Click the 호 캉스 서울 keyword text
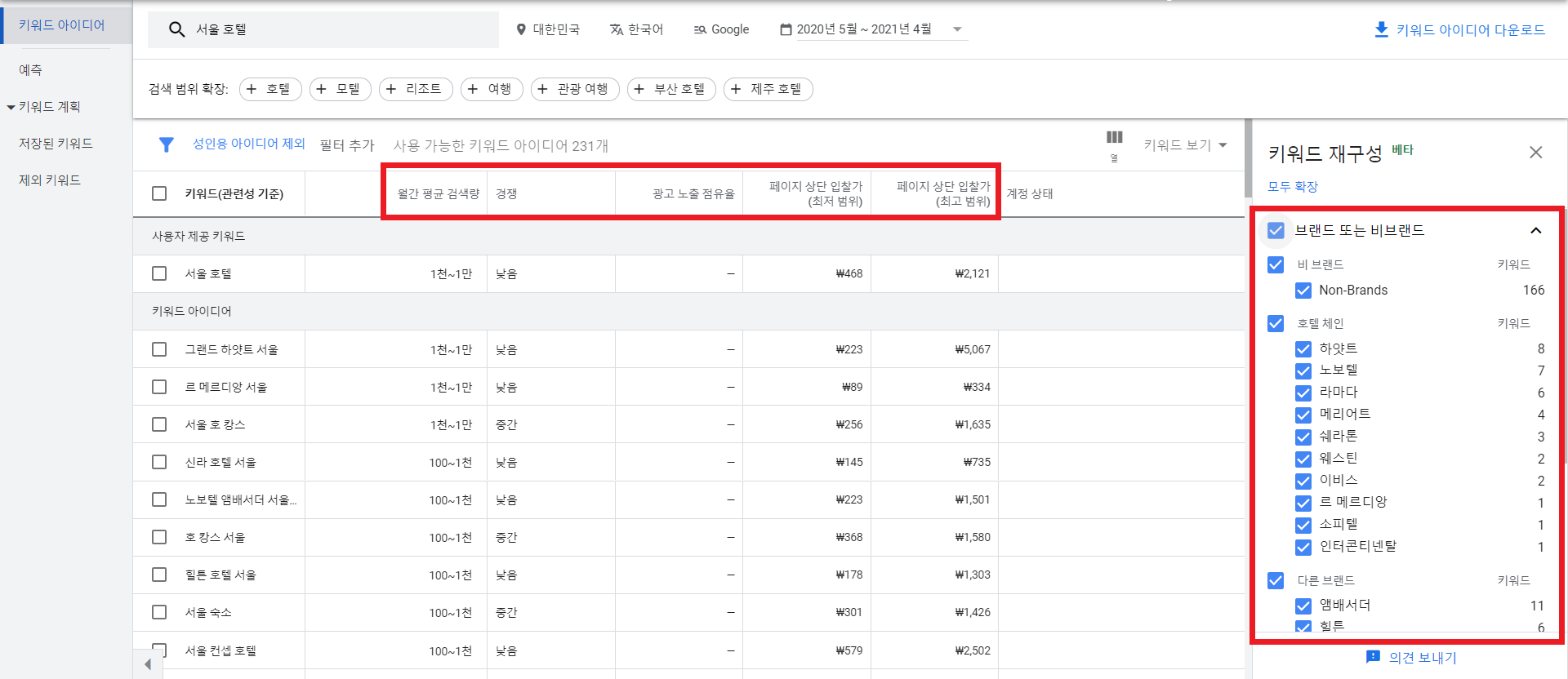Viewport: 1568px width, 679px height. [215, 537]
